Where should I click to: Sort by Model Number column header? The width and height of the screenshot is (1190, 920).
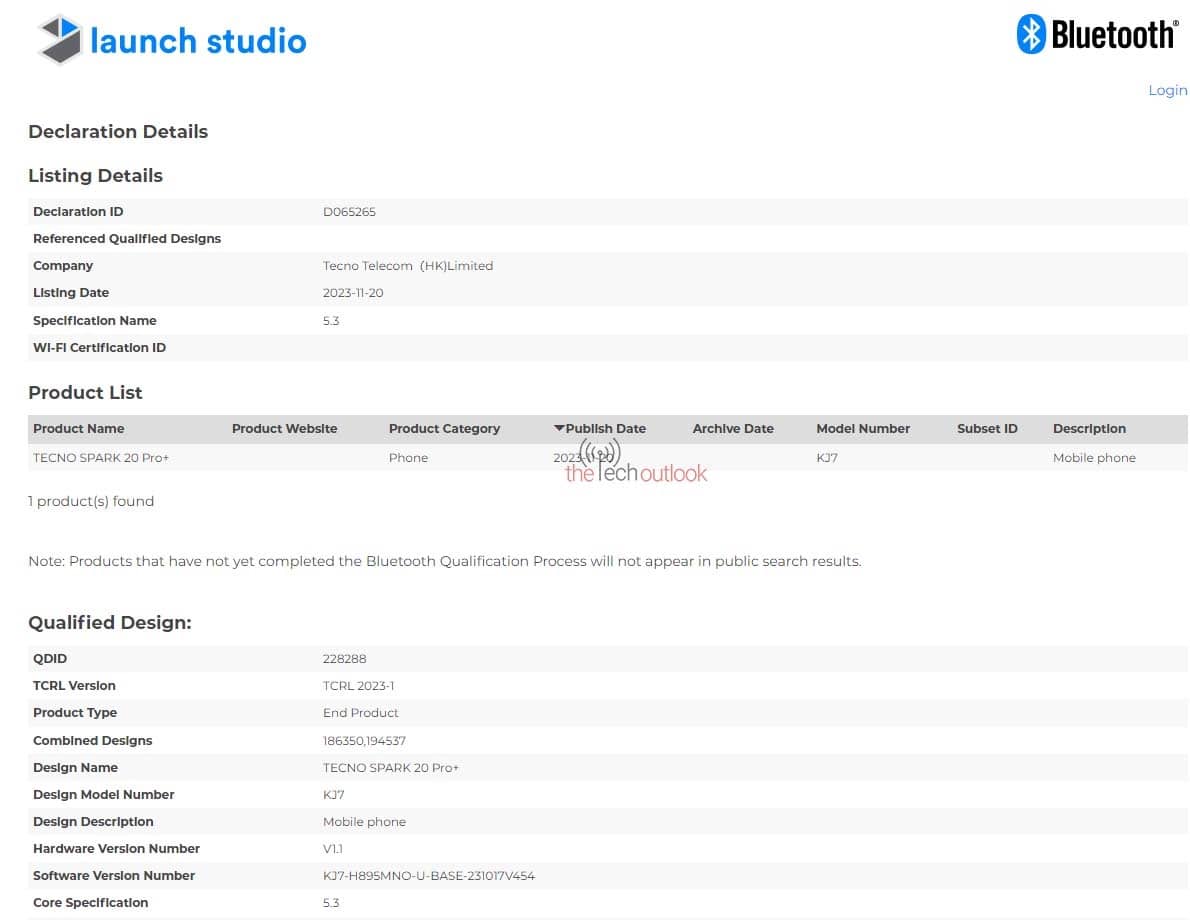[x=863, y=428]
